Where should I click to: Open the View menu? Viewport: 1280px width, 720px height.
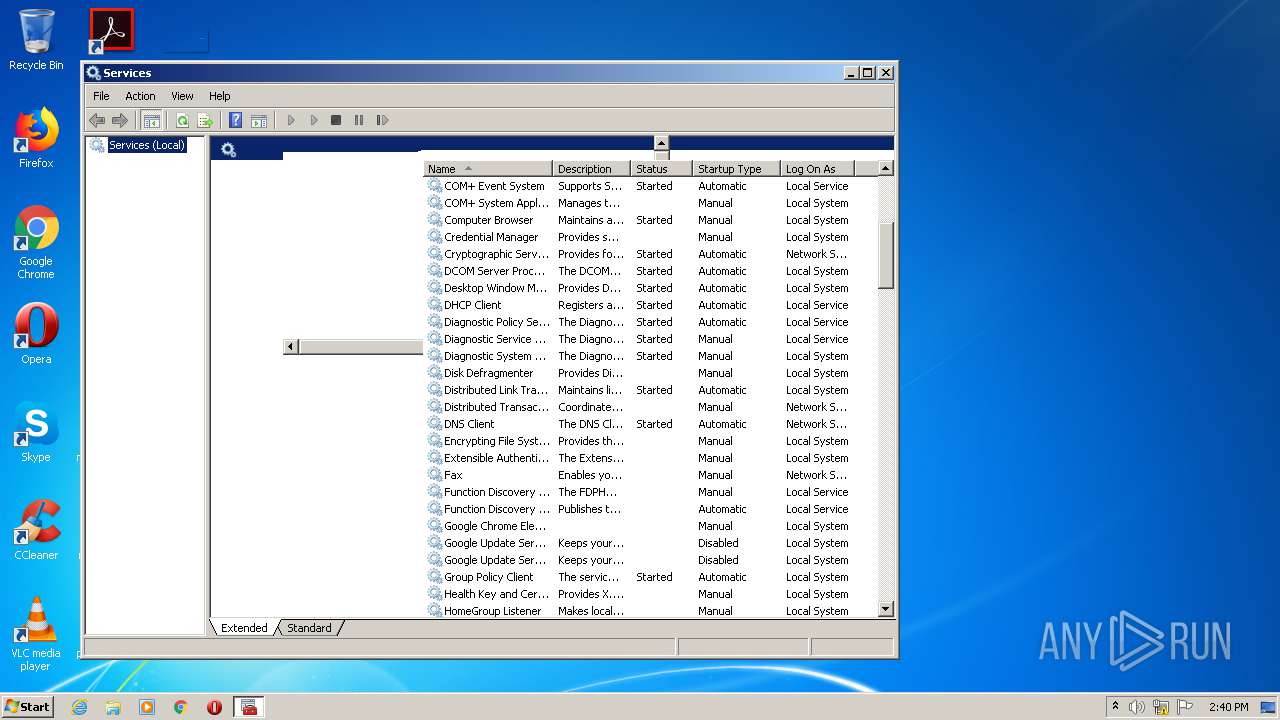coord(182,96)
